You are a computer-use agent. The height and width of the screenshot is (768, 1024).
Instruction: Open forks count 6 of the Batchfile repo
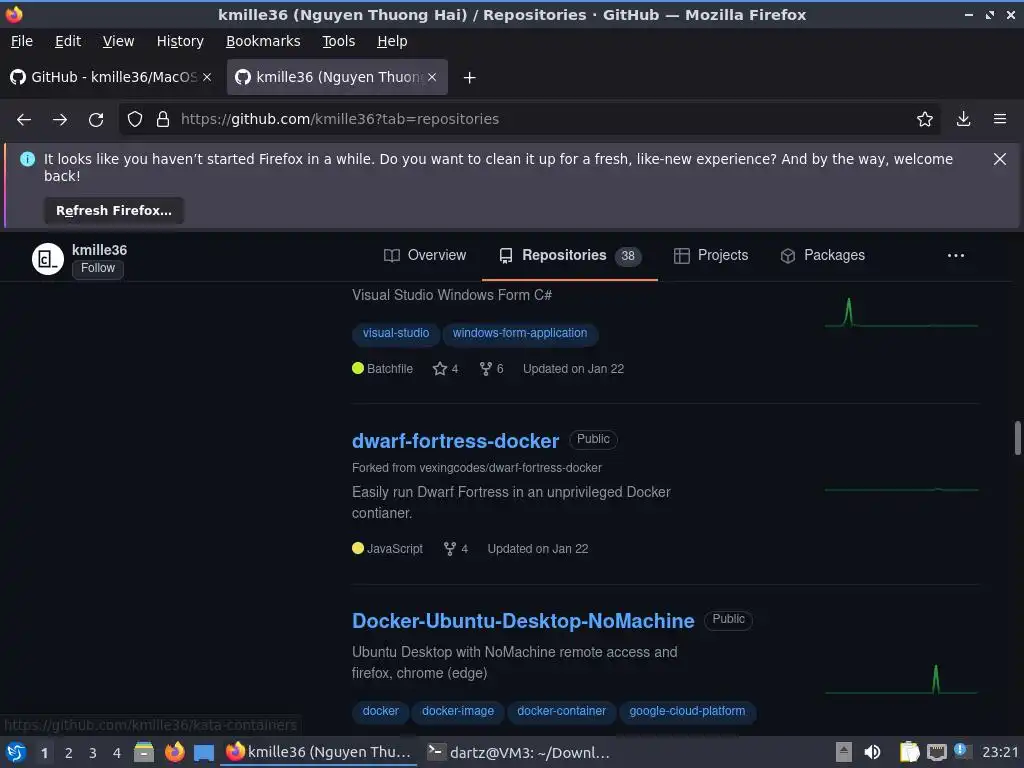coord(491,369)
